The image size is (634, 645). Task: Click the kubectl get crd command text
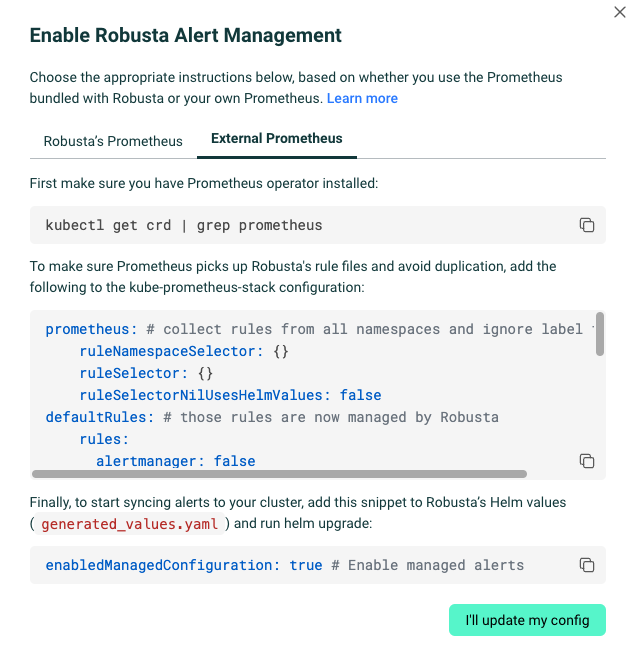coord(184,225)
